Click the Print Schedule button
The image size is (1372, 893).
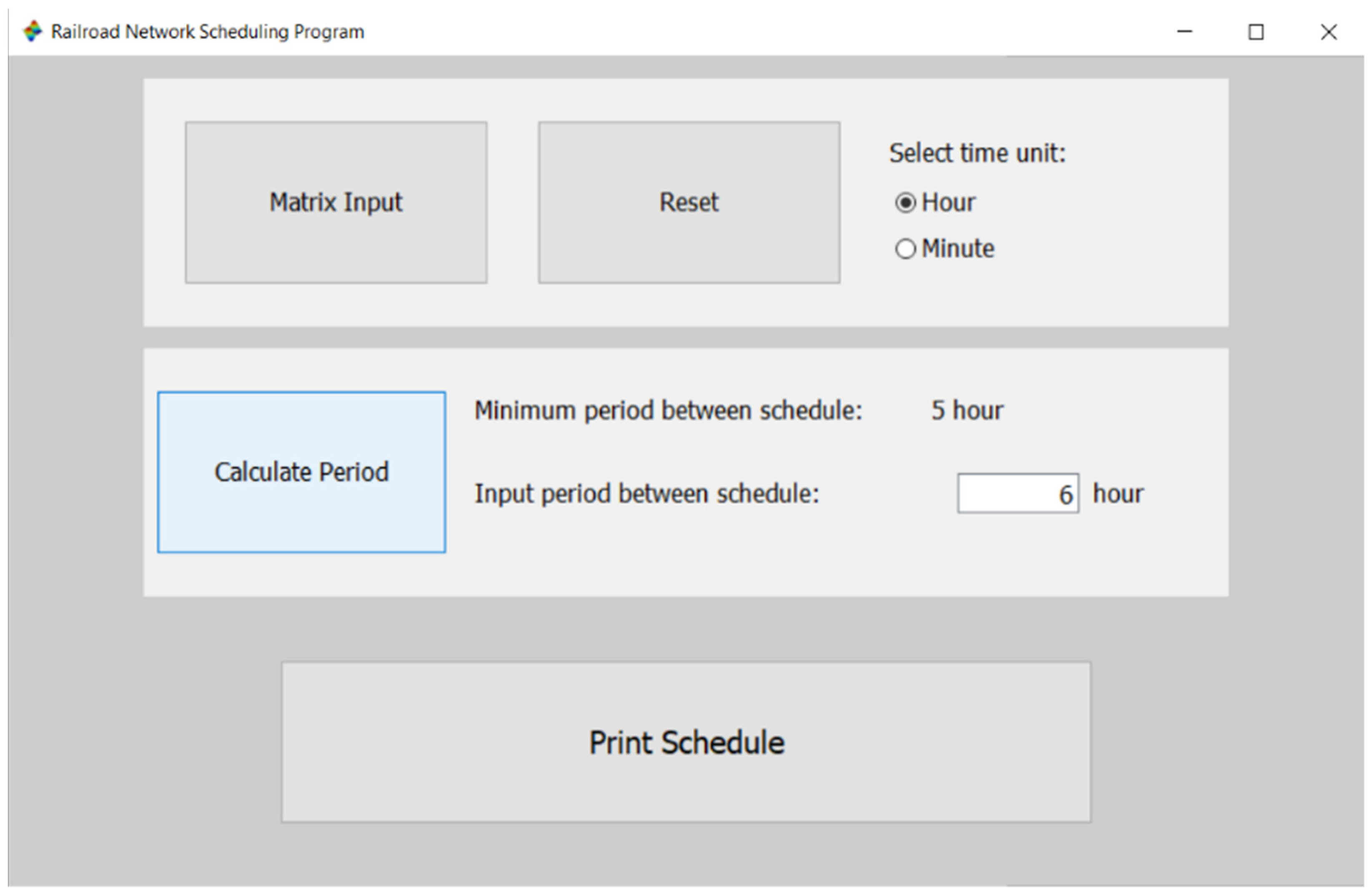click(686, 742)
